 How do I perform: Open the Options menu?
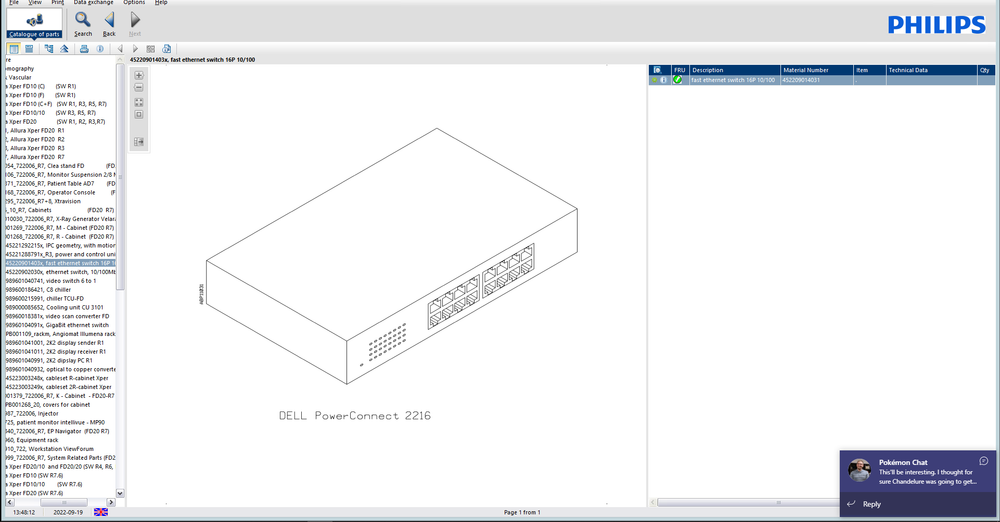point(133,3)
